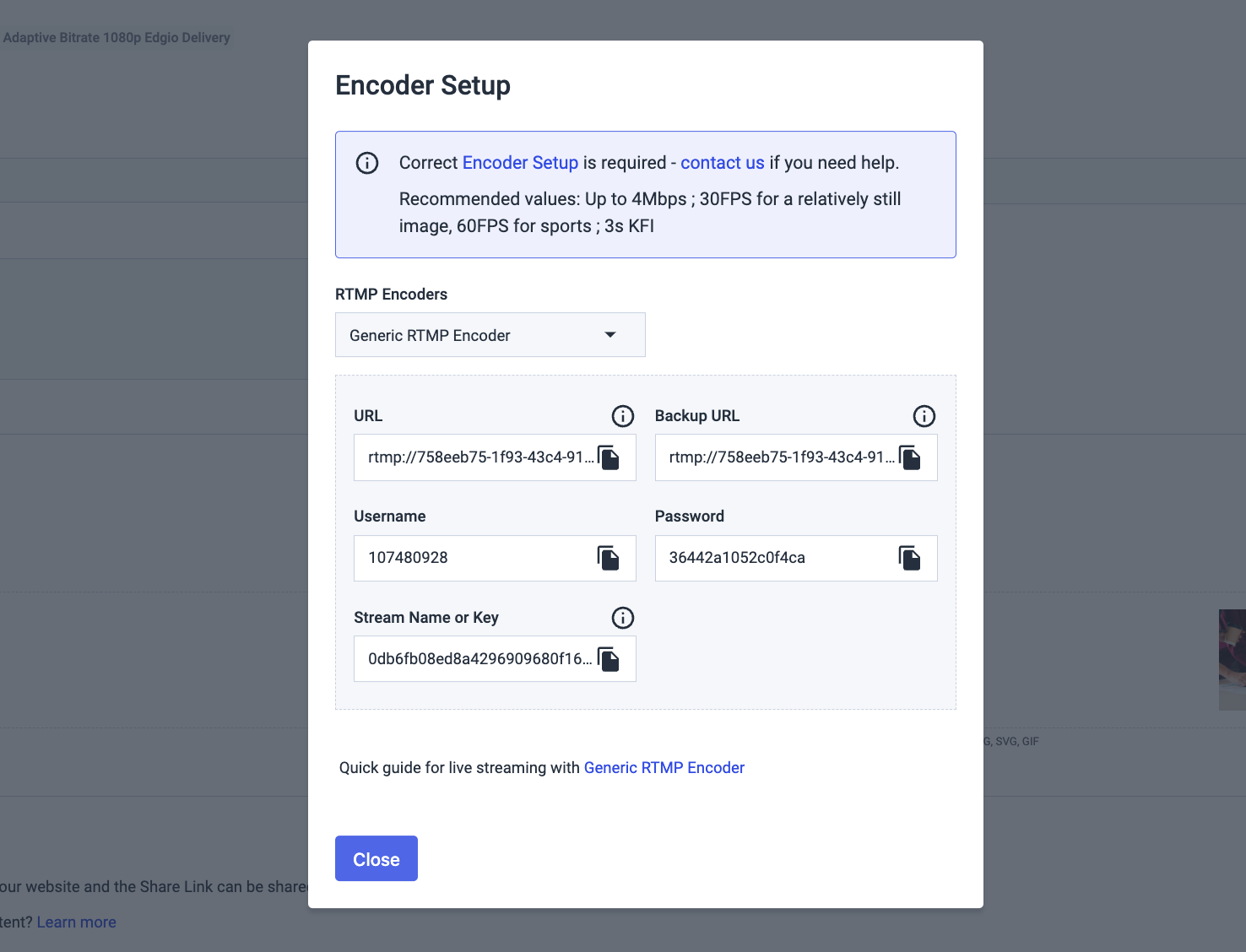Open the Generic RTMP Encoder dropdown
The width and height of the screenshot is (1246, 952).
point(490,335)
